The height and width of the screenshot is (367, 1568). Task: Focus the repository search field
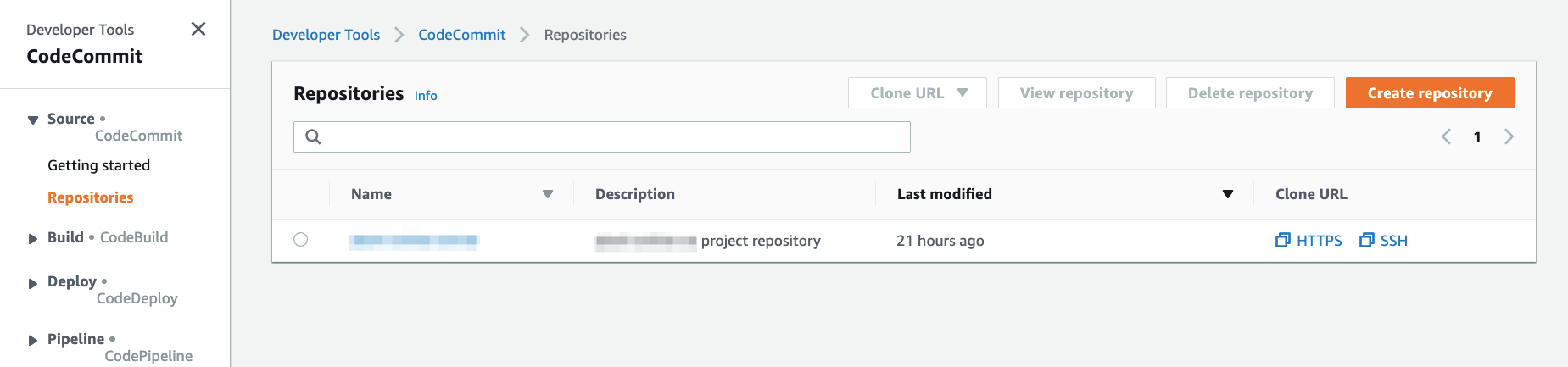(602, 136)
